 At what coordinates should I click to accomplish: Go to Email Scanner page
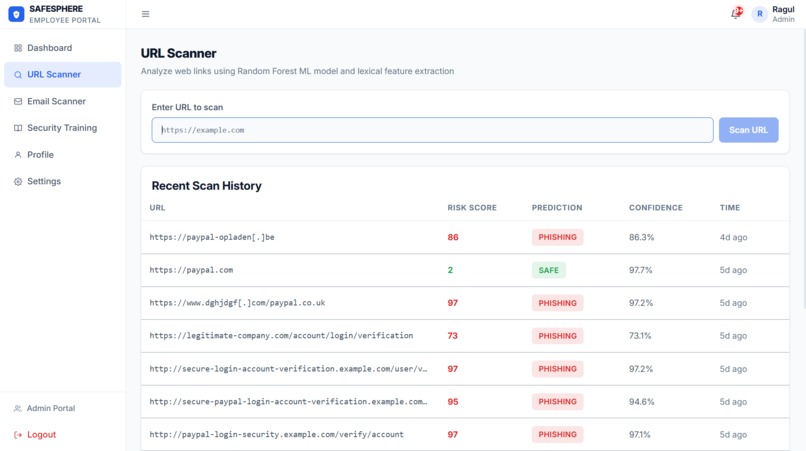pos(63,101)
